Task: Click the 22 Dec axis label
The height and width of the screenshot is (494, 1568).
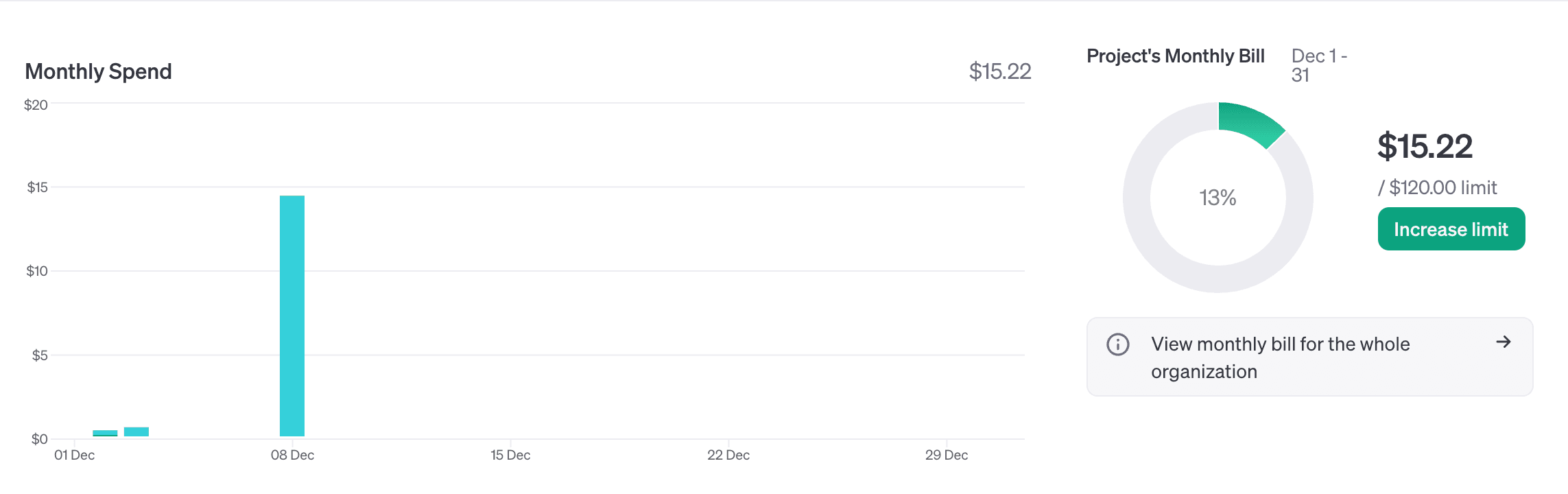Action: (x=728, y=455)
